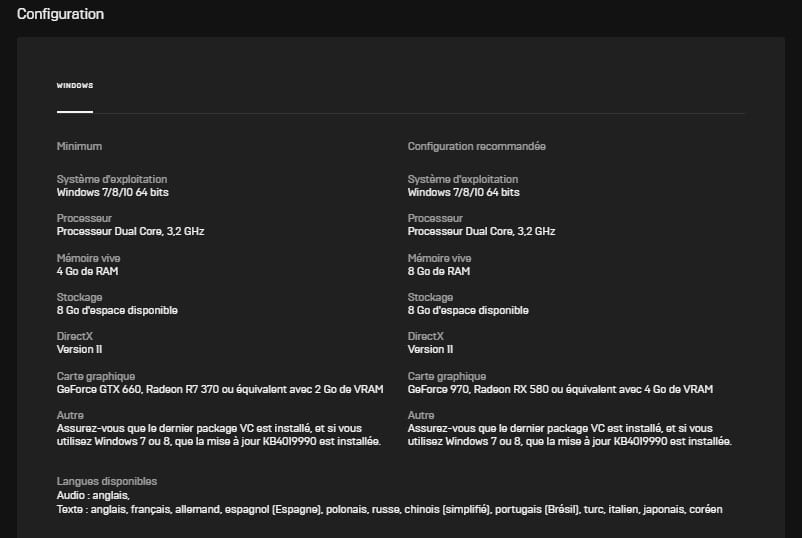The height and width of the screenshot is (538, 802).
Task: Click the Minimum column heading
Action: (x=79, y=146)
